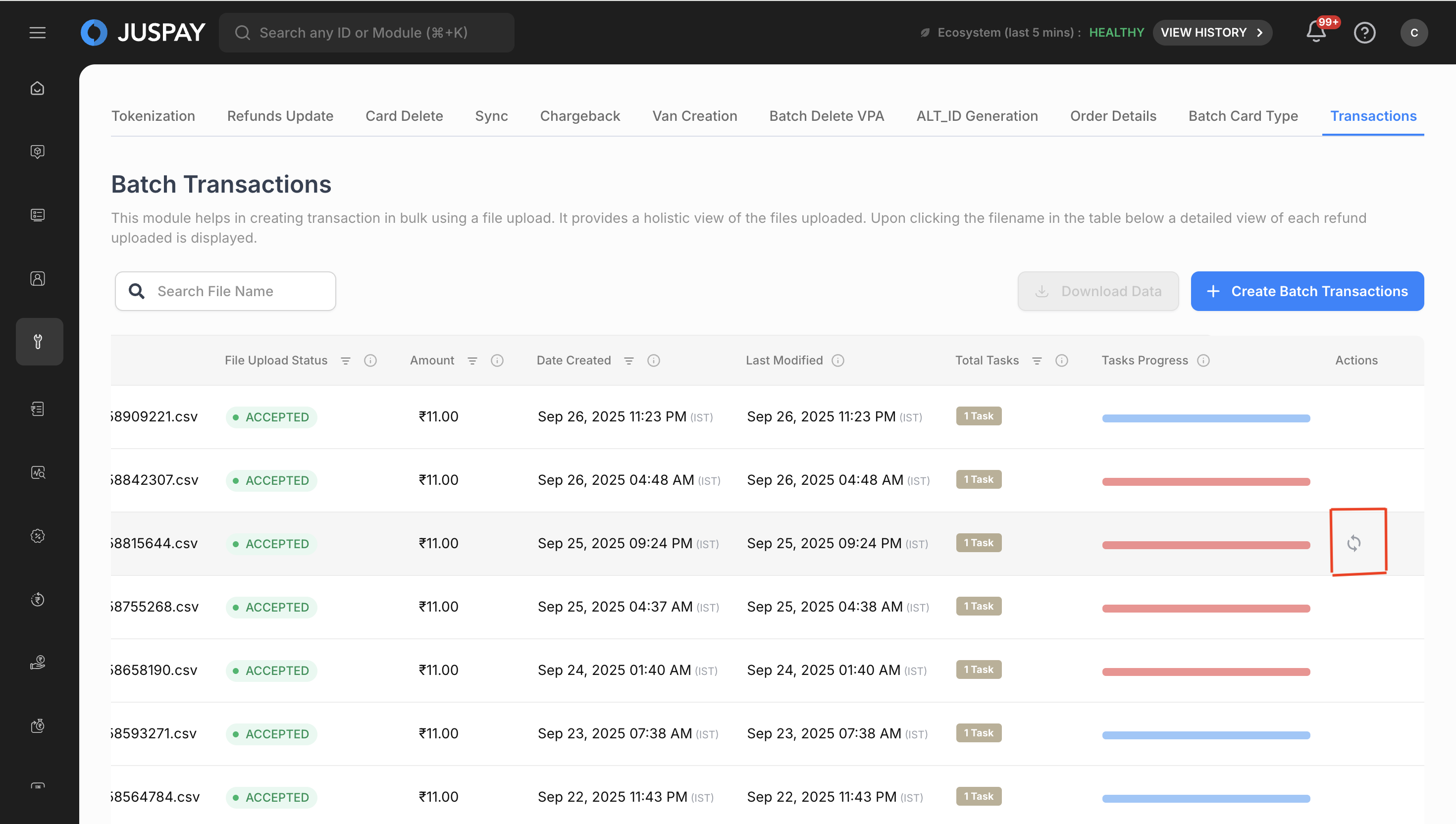Select the highlighted wrench tool sidebar icon

pyautogui.click(x=39, y=341)
